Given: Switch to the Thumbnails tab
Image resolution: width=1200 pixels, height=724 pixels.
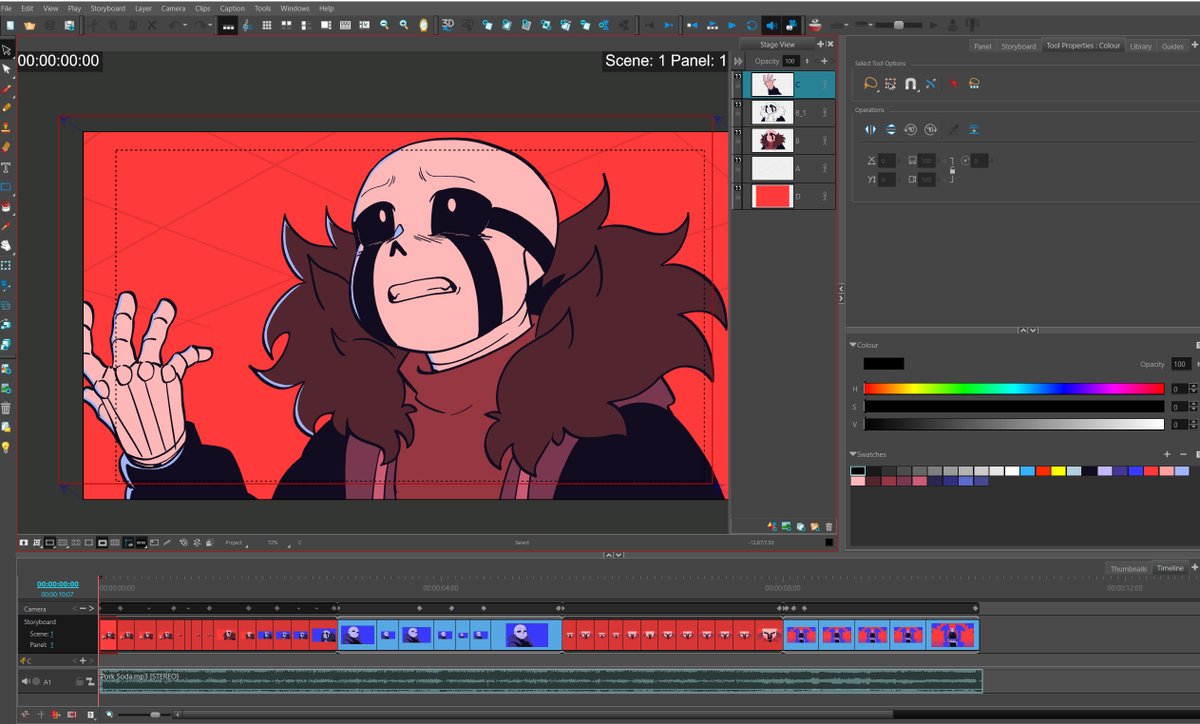Looking at the screenshot, I should pyautogui.click(x=1128, y=568).
